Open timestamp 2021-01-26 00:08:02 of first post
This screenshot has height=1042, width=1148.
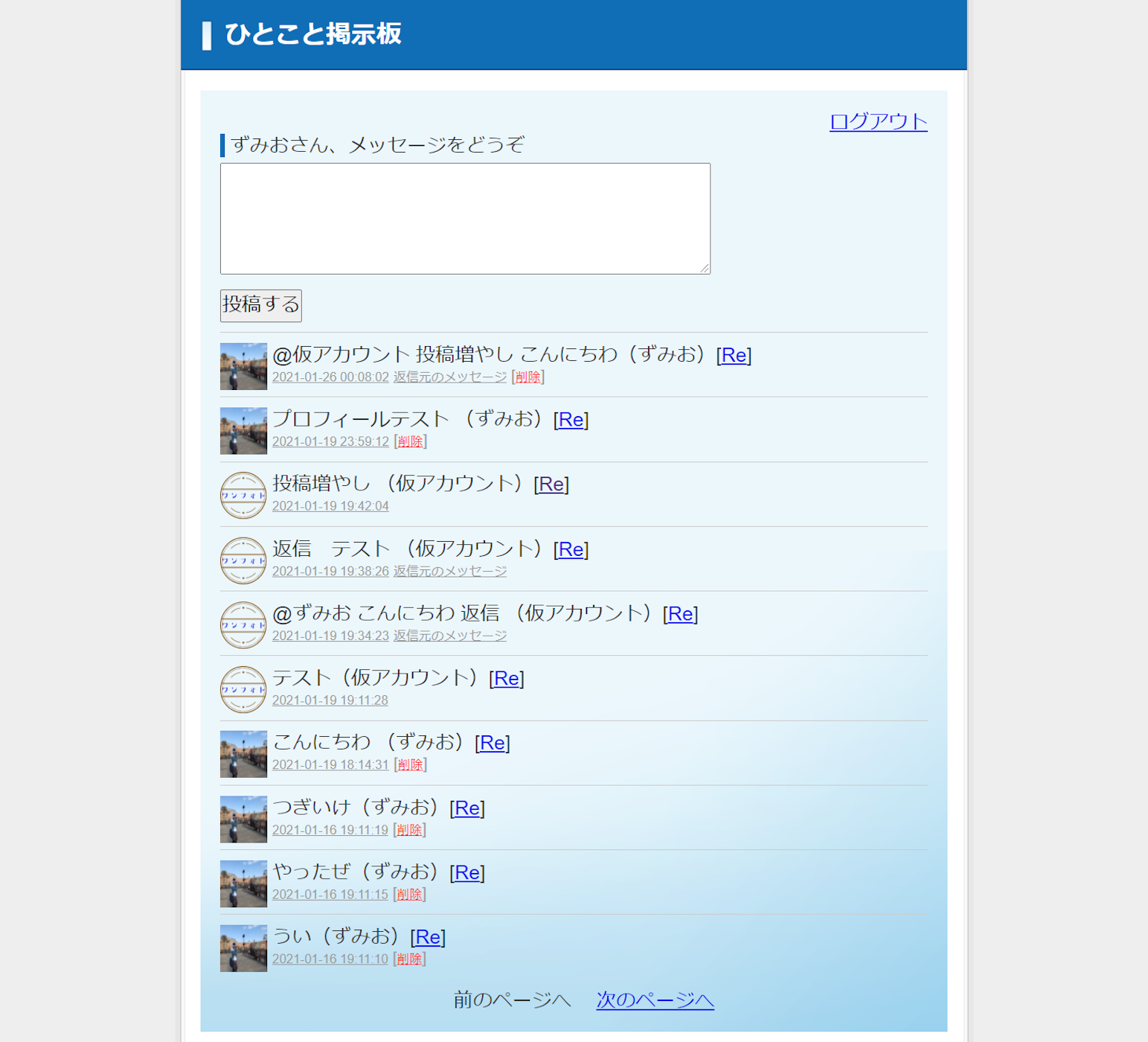click(330, 377)
